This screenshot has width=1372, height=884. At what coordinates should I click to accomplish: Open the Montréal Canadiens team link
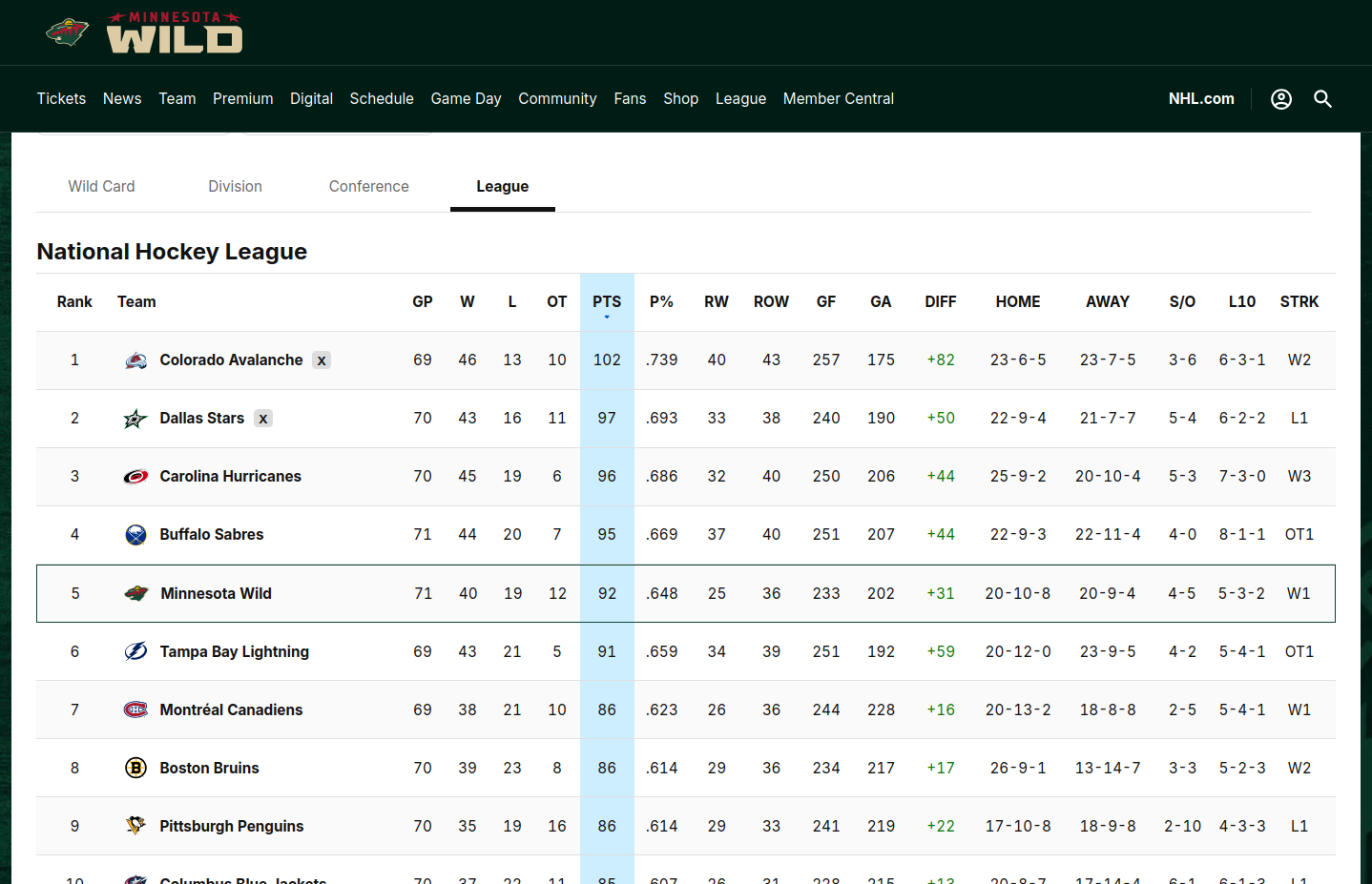point(231,710)
